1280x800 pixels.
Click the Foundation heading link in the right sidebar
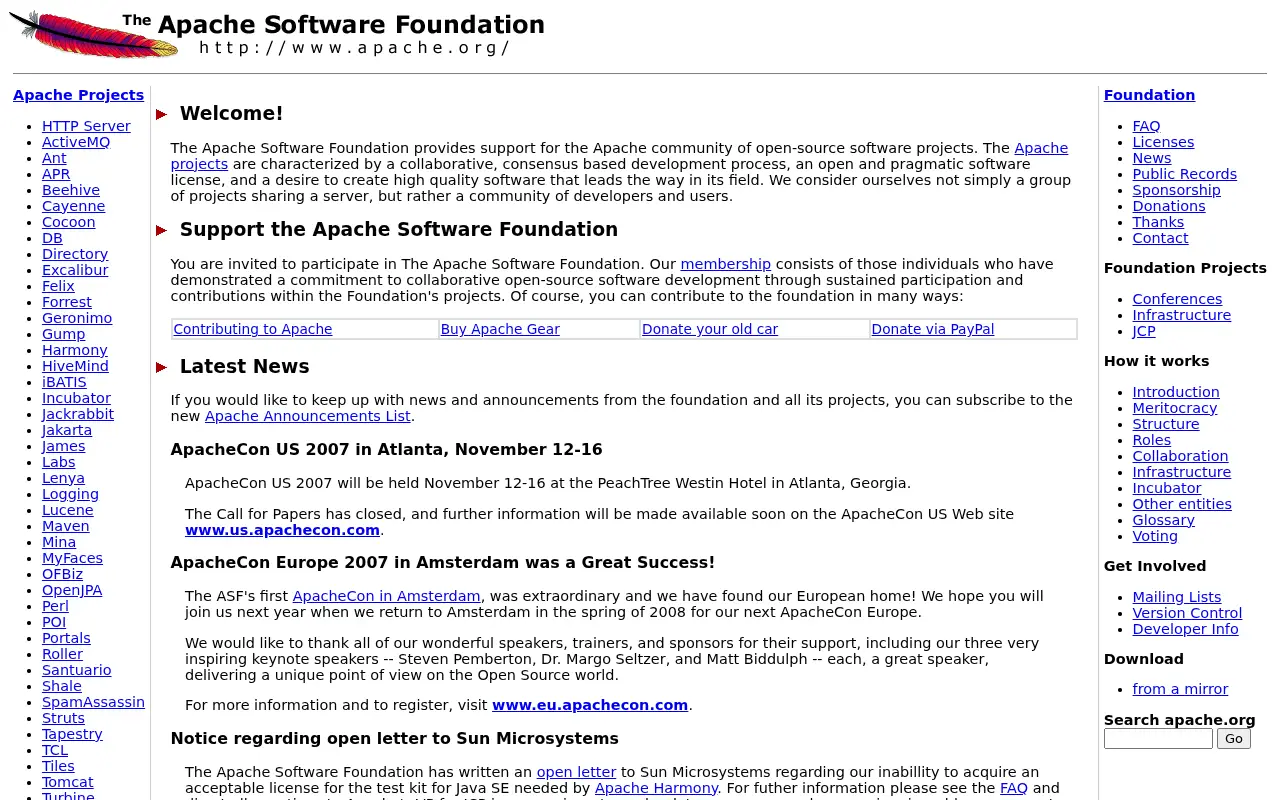pos(1149,95)
